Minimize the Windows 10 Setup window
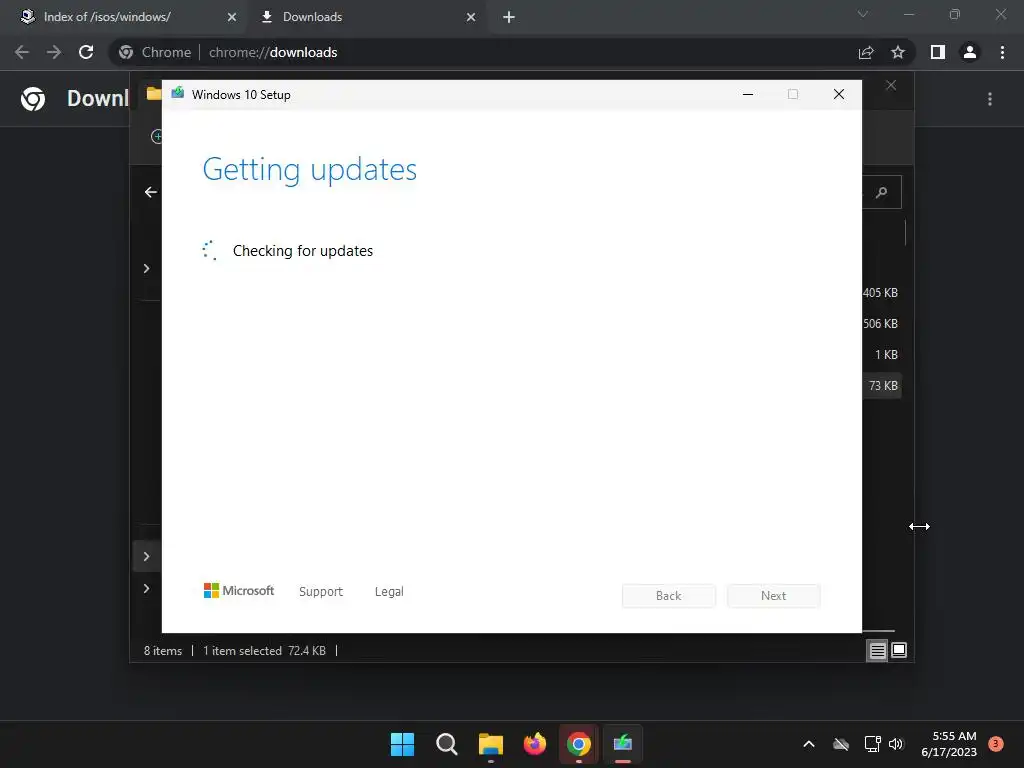 [748, 94]
